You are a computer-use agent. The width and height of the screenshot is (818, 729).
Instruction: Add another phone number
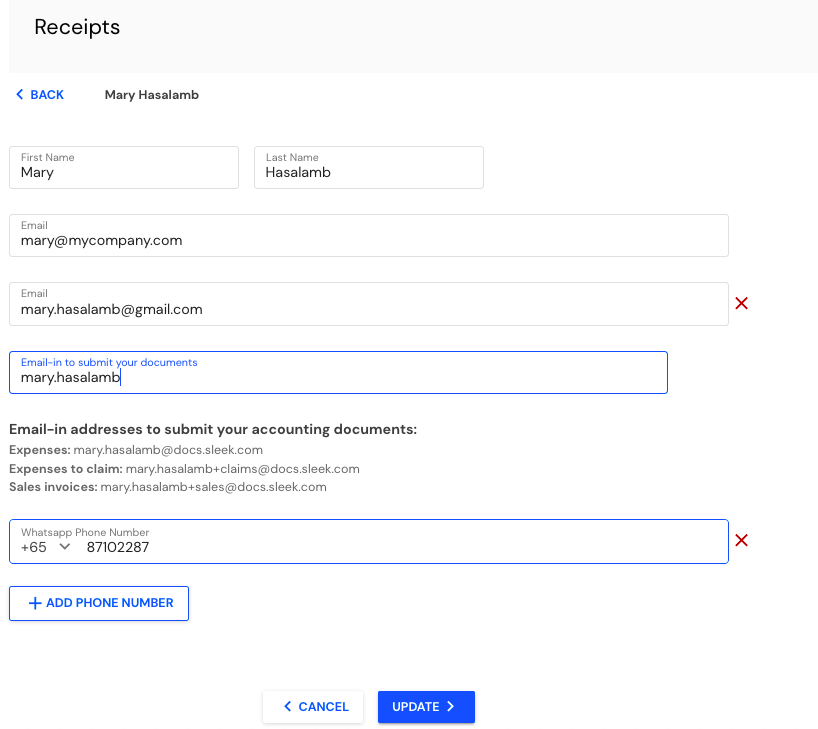point(99,603)
